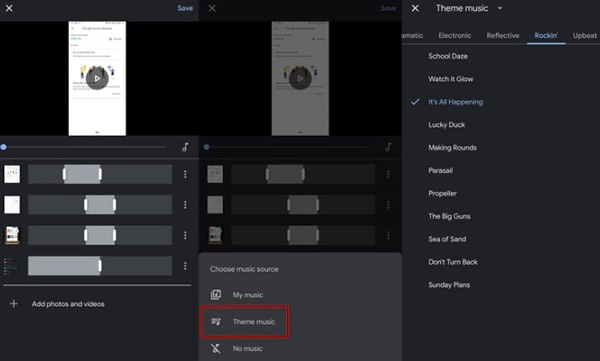Choose No music option
The height and width of the screenshot is (361, 600).
pos(248,348)
